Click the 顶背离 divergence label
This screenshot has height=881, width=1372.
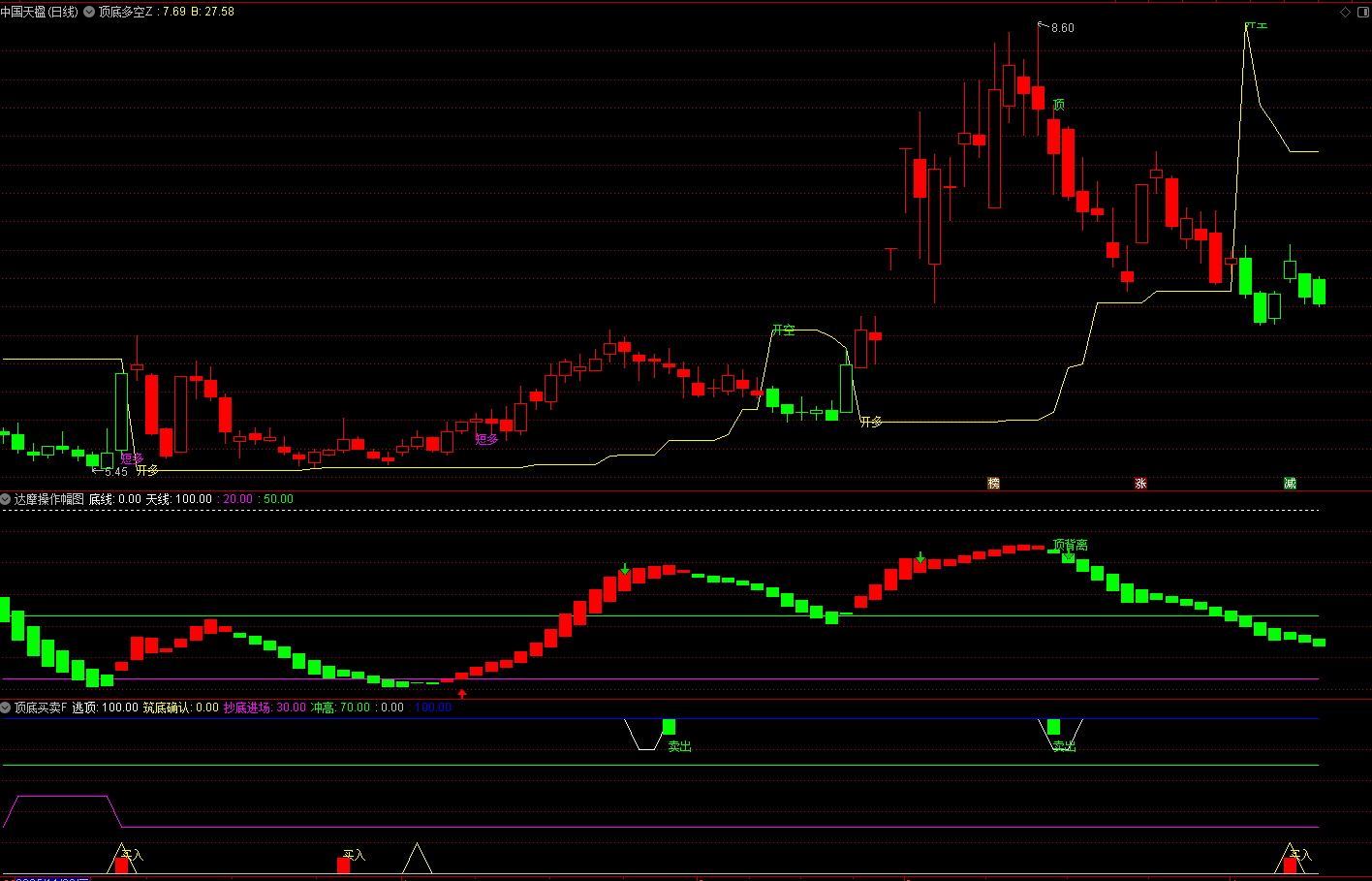(x=1070, y=545)
